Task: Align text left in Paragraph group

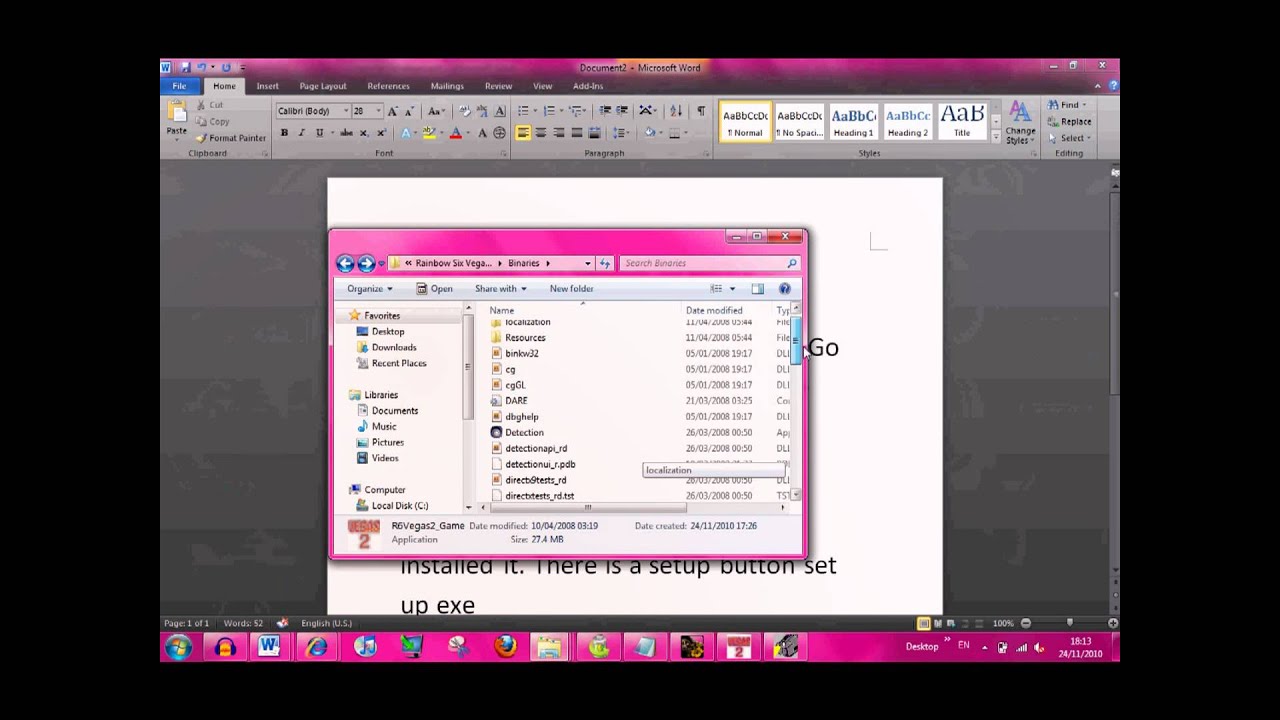Action: pyautogui.click(x=523, y=133)
